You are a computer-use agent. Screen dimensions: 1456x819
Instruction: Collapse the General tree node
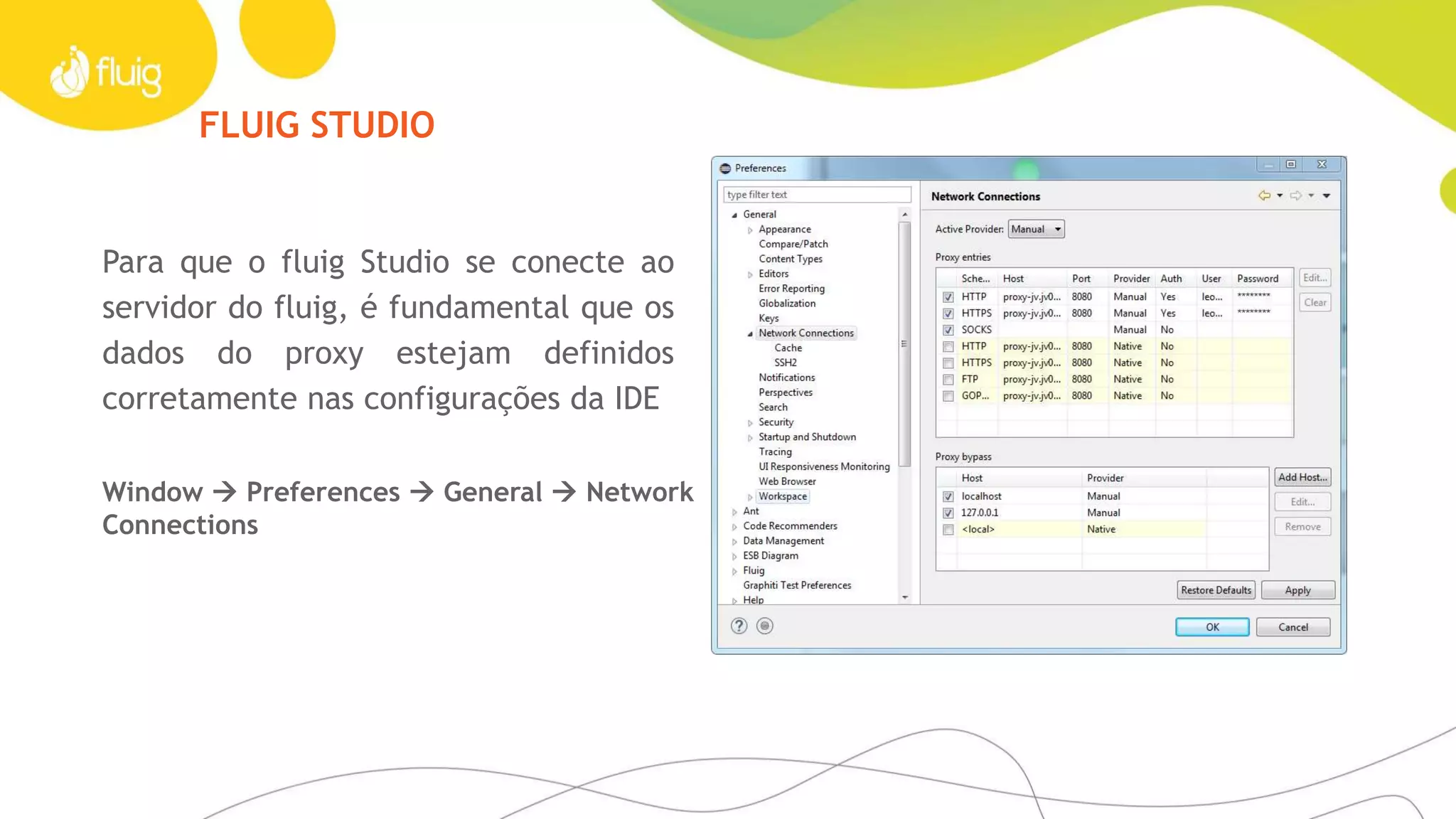coord(734,215)
